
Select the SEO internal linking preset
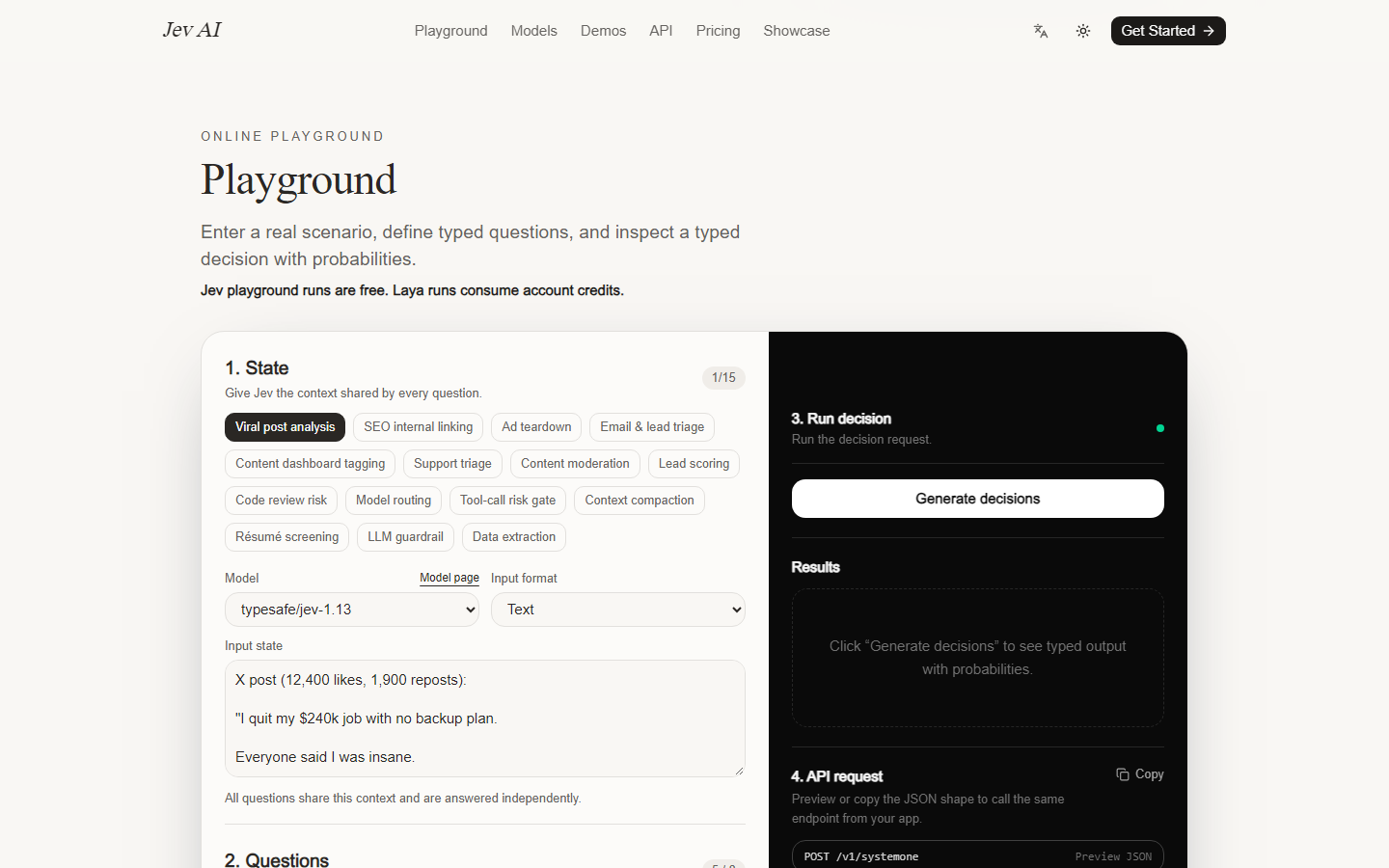pyautogui.click(x=419, y=427)
